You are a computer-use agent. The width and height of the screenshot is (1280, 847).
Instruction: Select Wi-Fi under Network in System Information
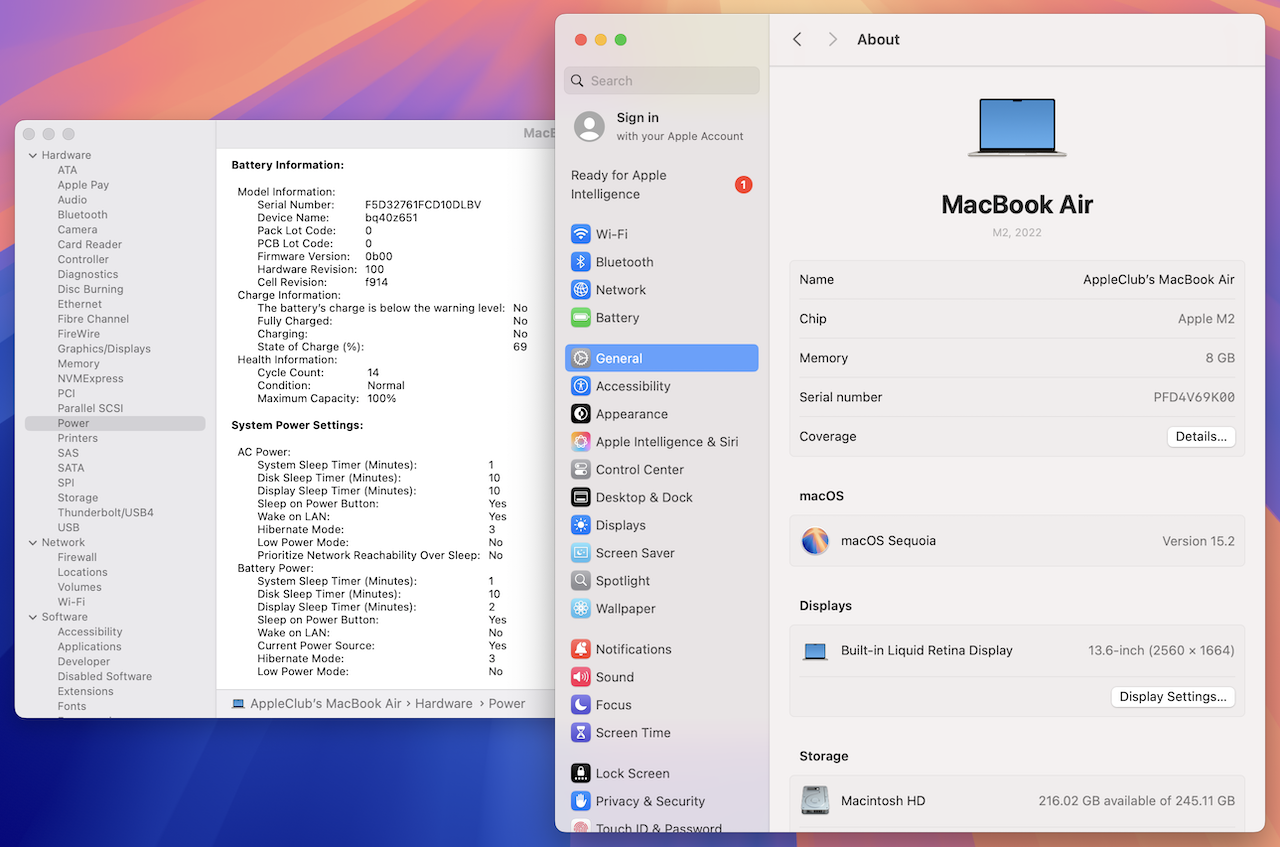tap(71, 602)
